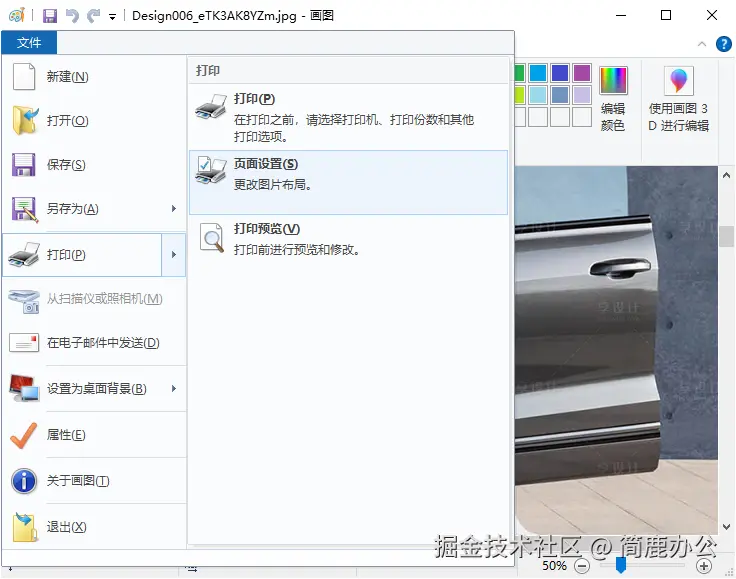The width and height of the screenshot is (736, 579).
Task: Click the floppy disk icon beside 保存
Action: click(23, 165)
